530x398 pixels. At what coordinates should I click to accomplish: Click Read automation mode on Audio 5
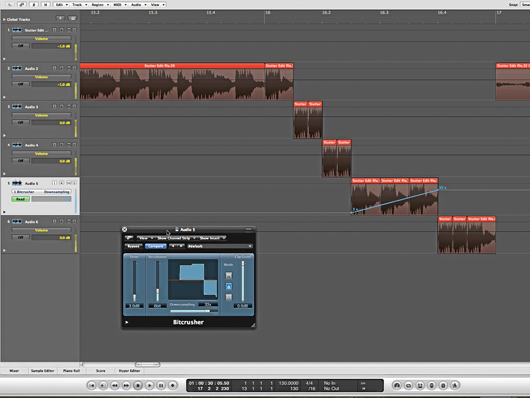pos(21,199)
